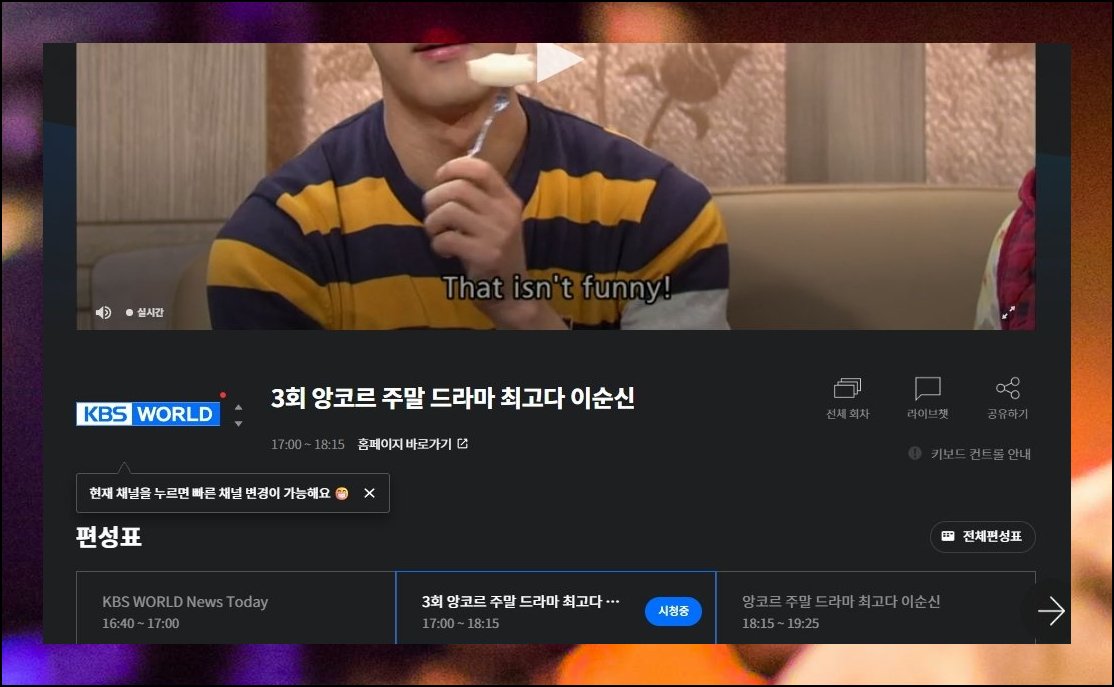1114x687 pixels.
Task: Mute the live stream volume speaker
Action: [x=104, y=313]
